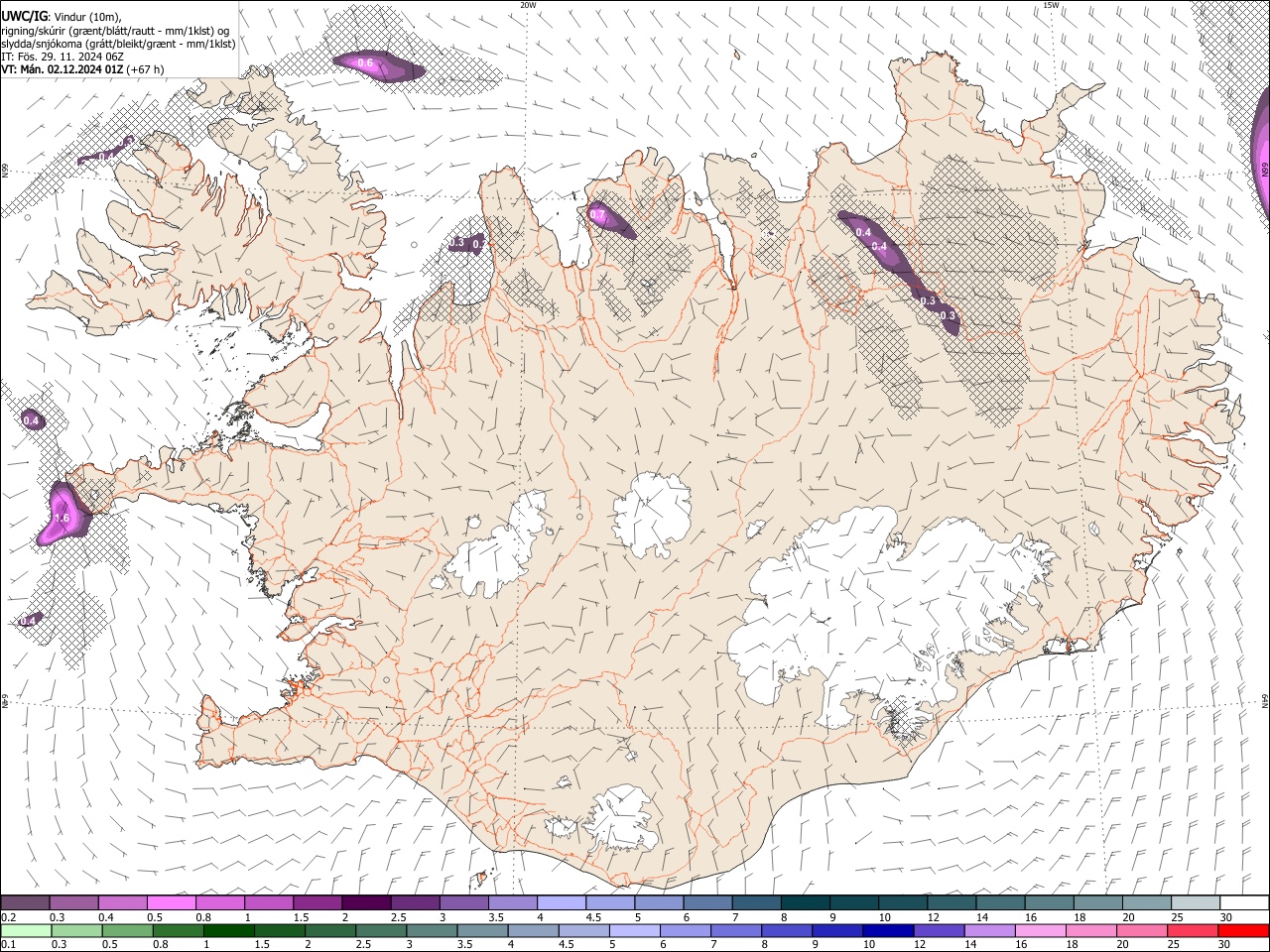This screenshot has width=1270, height=952.
Task: Pick upper legend swatch right of the 0.5 label
Action: pos(171,903)
